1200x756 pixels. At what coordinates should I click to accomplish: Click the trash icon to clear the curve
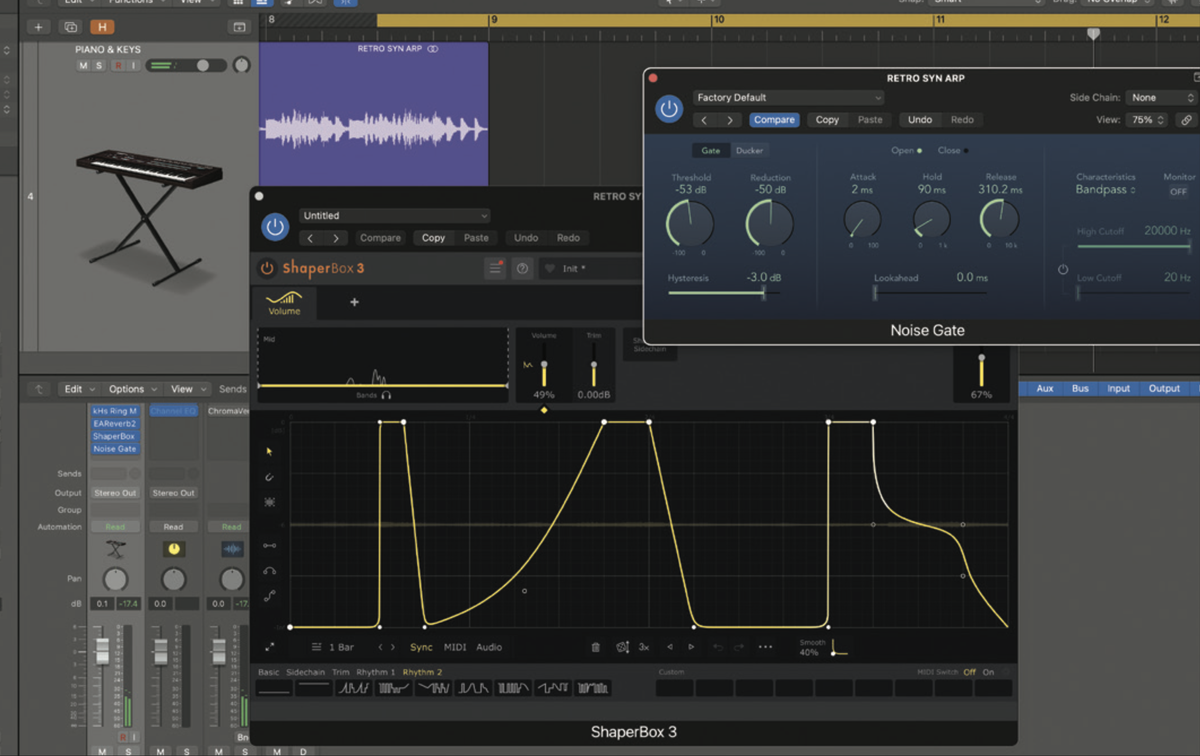coord(596,647)
